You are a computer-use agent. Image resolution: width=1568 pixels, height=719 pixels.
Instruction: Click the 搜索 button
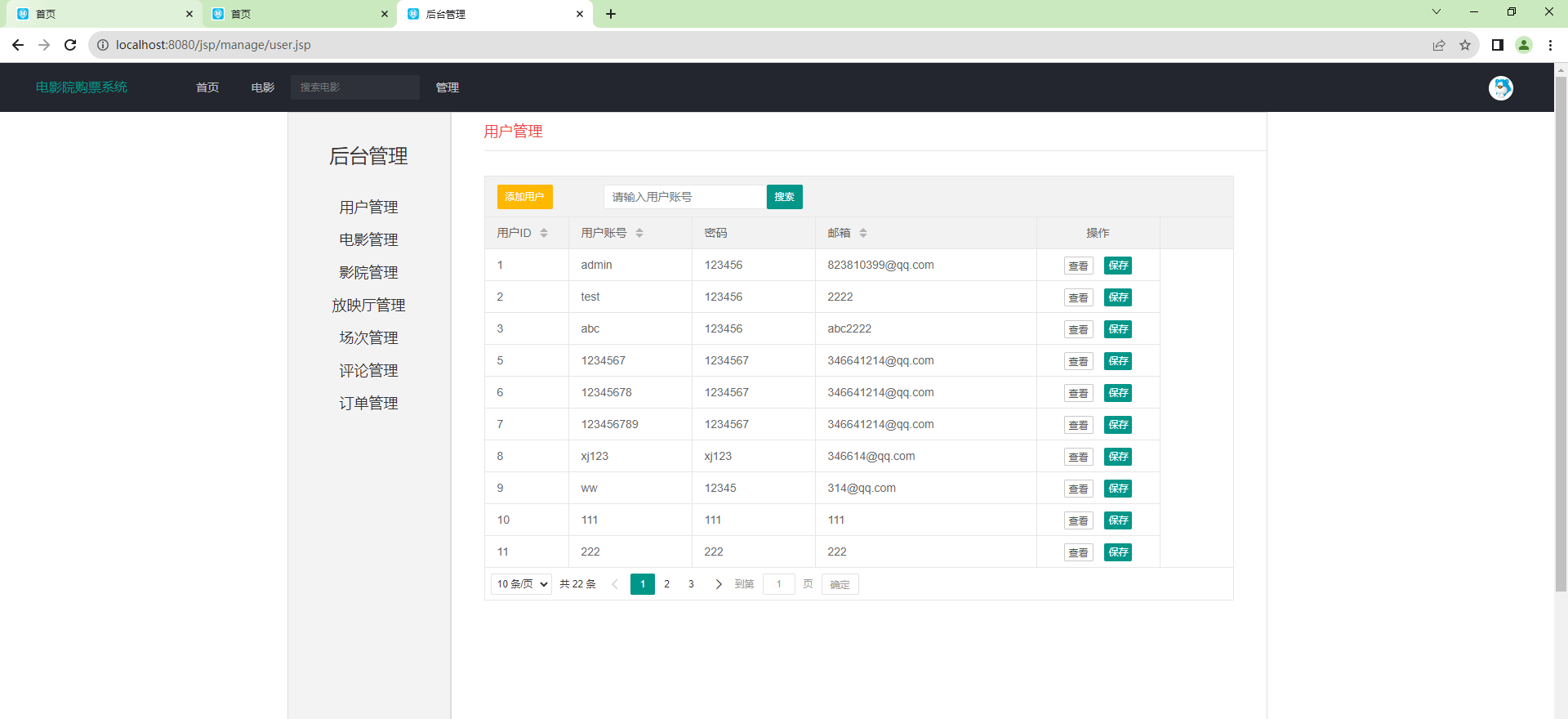(785, 197)
